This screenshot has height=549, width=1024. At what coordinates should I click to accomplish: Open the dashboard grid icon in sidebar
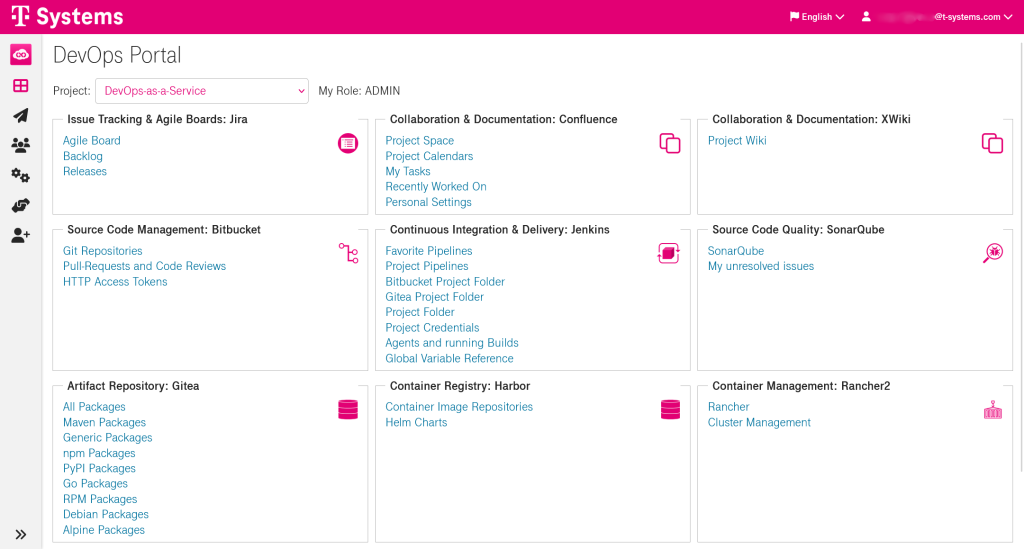(x=21, y=86)
